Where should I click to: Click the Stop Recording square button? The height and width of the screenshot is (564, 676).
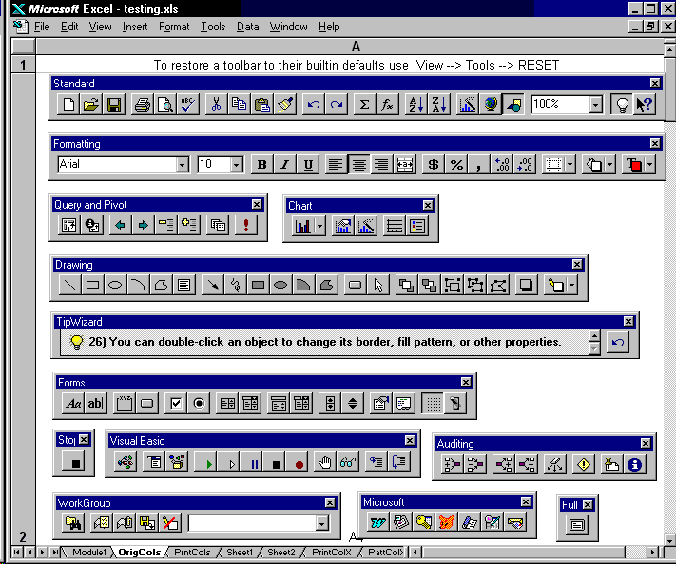pos(75,463)
